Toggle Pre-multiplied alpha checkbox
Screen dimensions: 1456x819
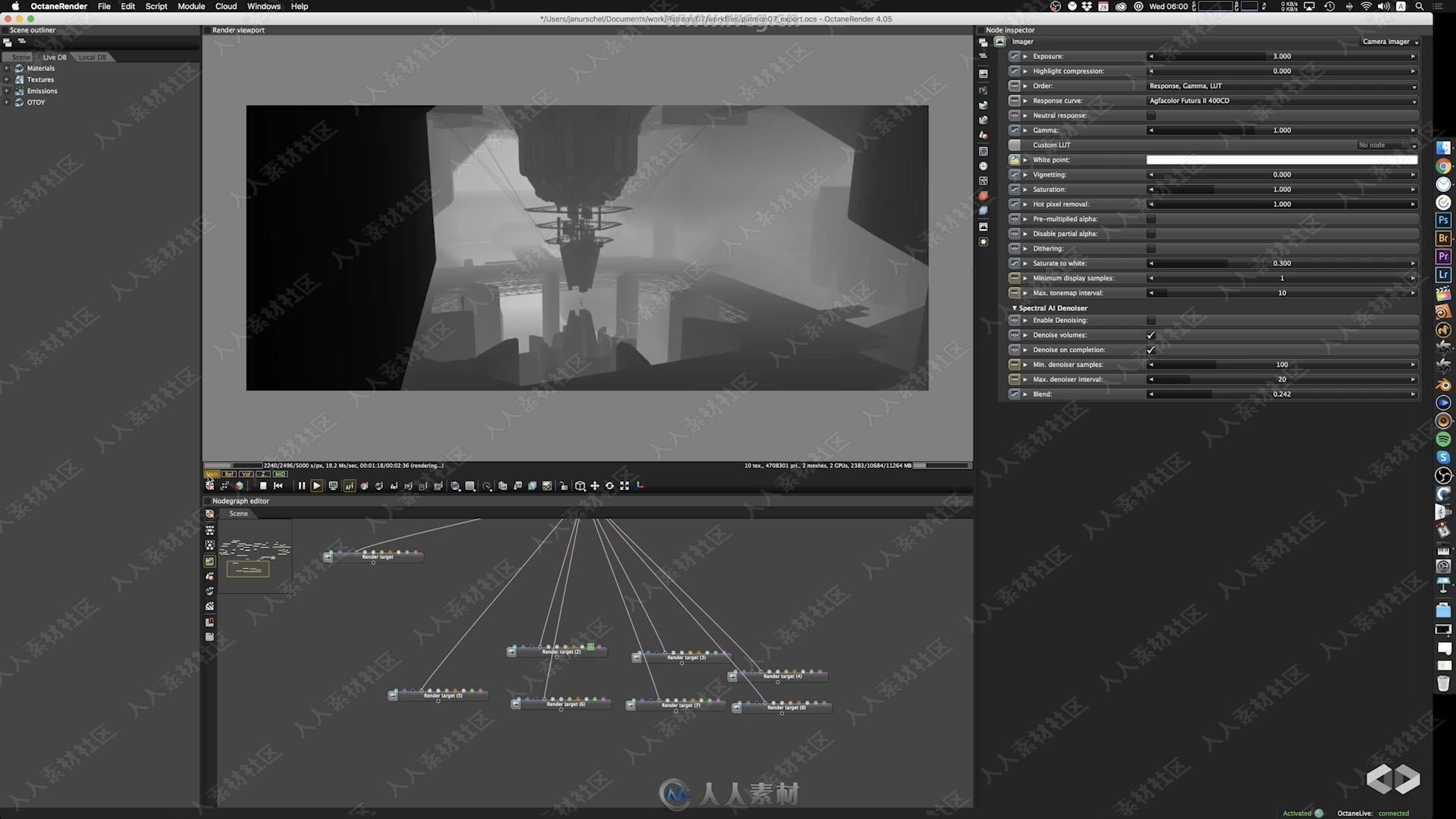click(x=1151, y=219)
